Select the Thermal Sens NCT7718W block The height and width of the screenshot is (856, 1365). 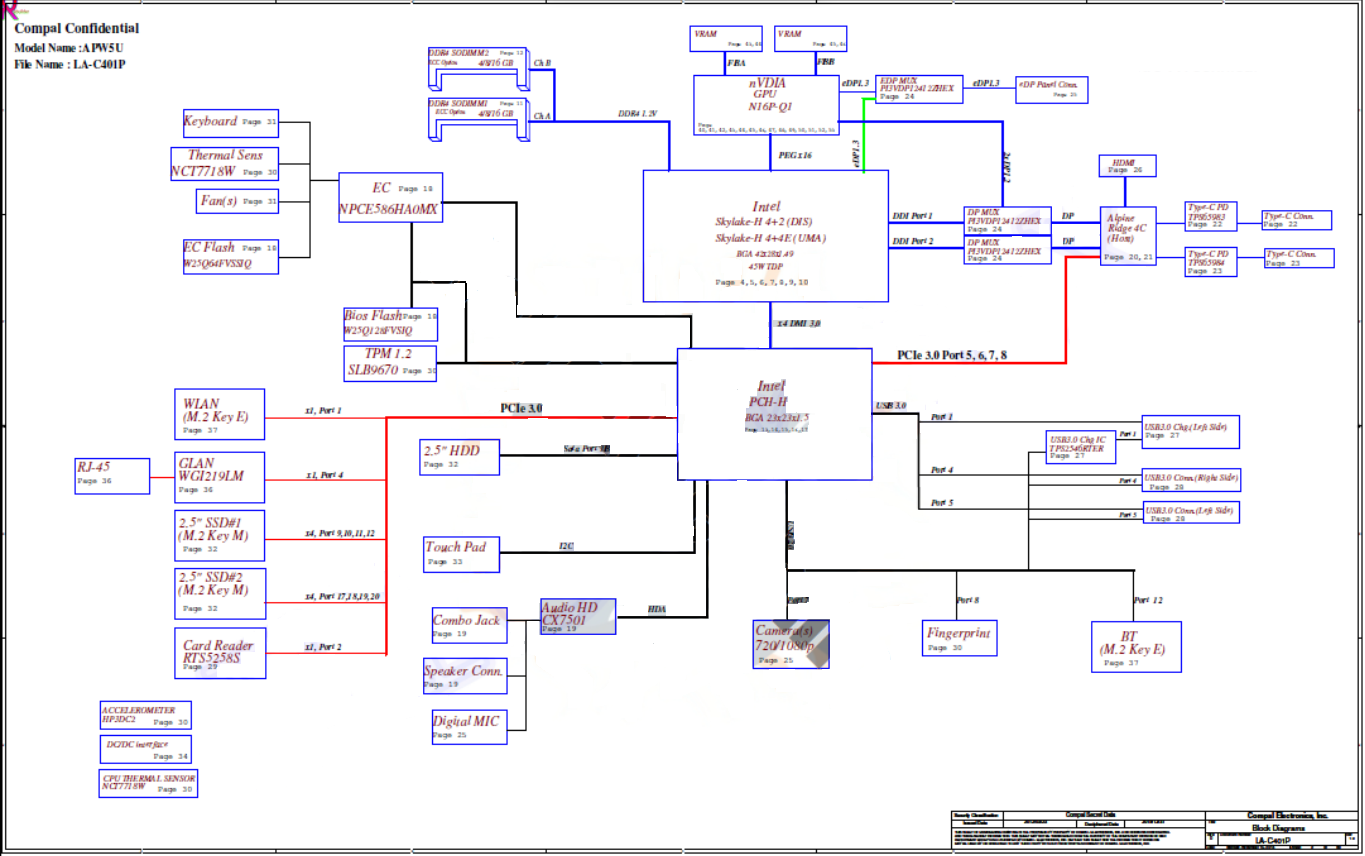[x=225, y=164]
